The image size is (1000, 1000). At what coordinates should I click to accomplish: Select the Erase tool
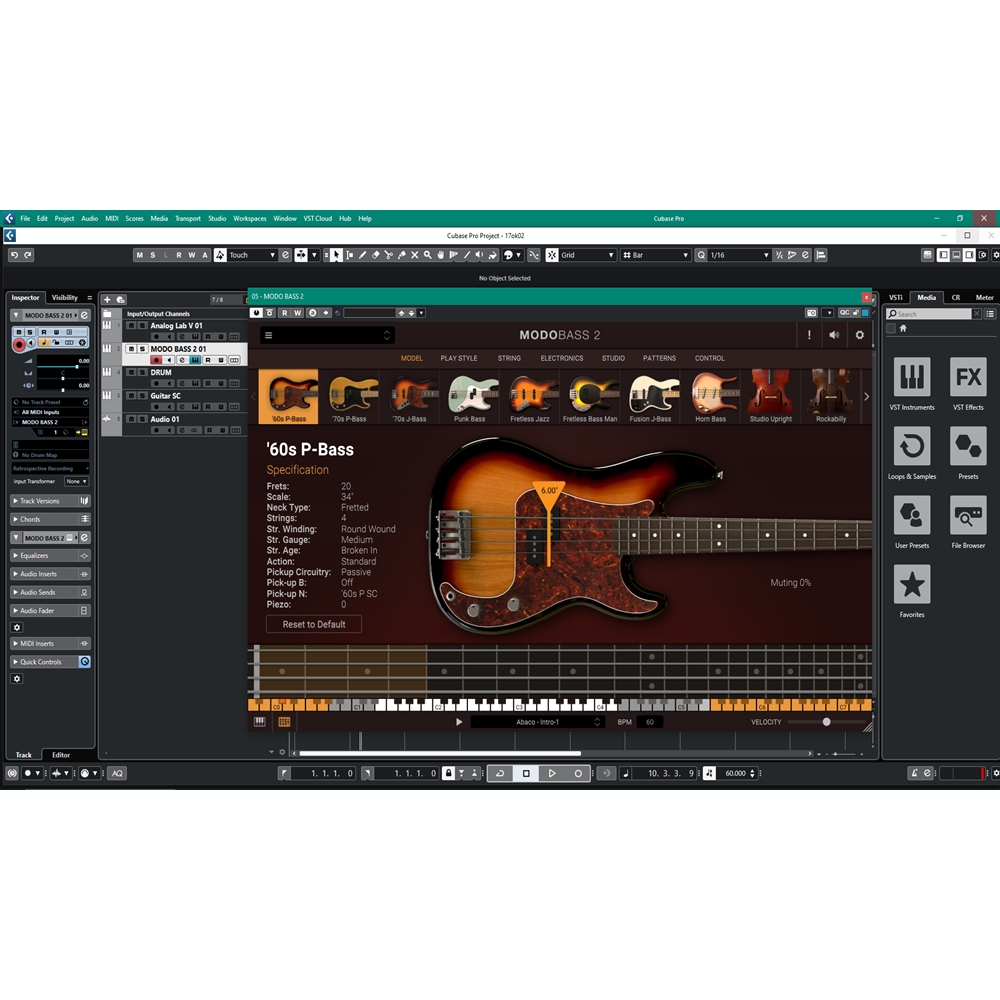(x=376, y=255)
